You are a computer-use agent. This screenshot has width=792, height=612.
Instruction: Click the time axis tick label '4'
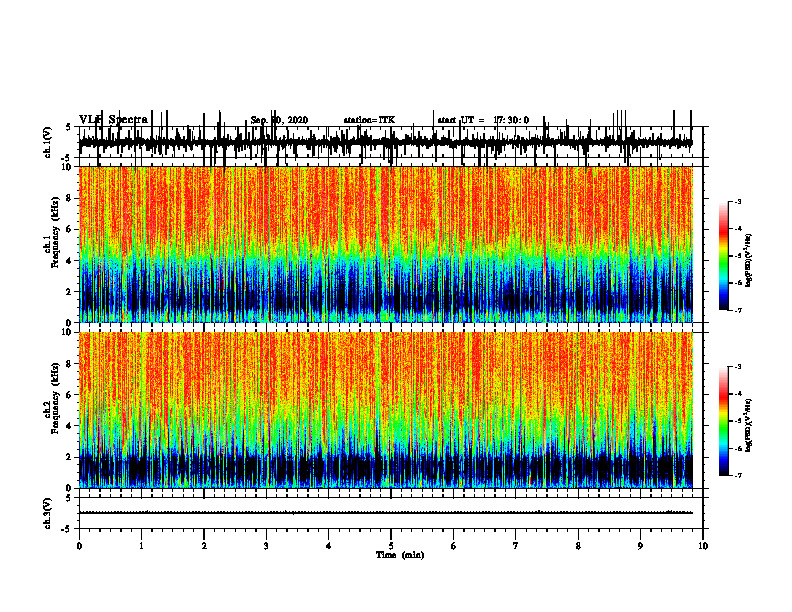[329, 546]
